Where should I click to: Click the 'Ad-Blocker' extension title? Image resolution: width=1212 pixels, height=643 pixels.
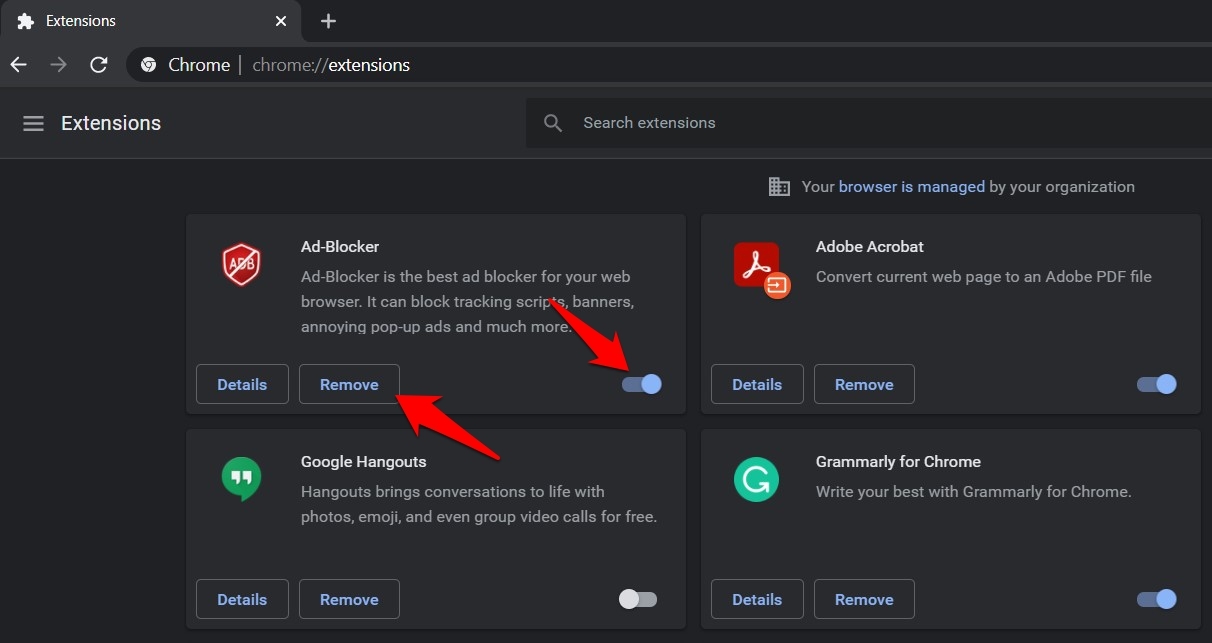click(x=340, y=246)
